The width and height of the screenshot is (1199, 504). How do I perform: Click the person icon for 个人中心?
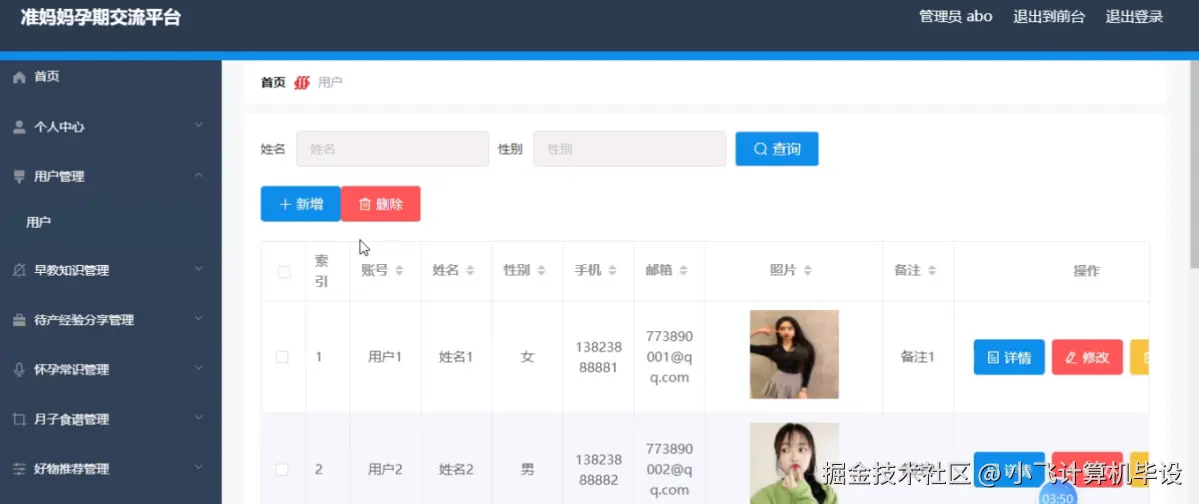pos(19,127)
